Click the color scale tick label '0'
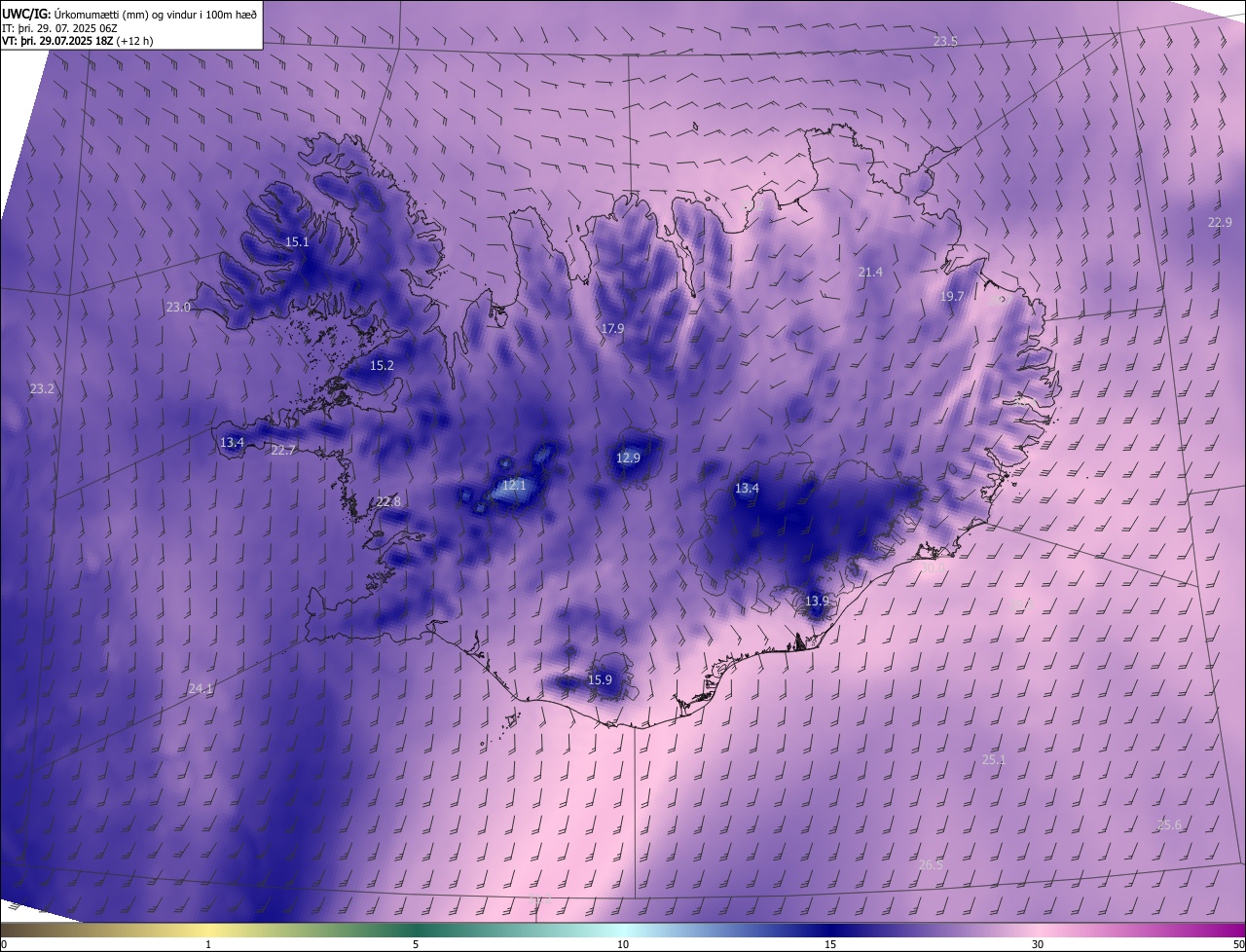 coord(4,944)
